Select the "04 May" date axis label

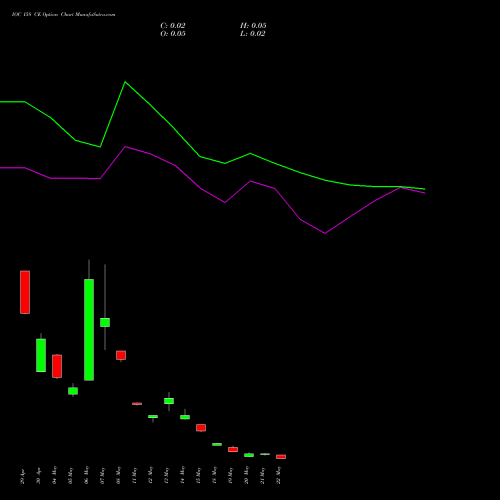[55, 475]
